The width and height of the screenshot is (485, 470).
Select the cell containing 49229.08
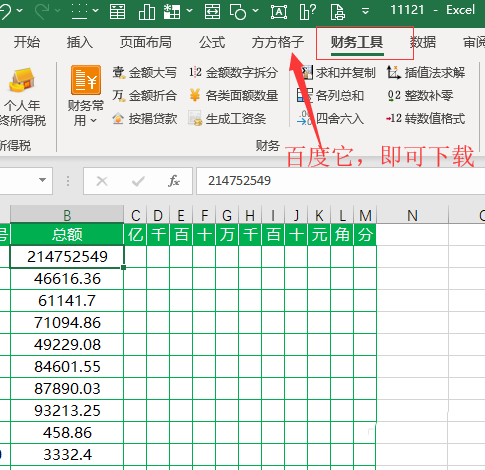click(x=67, y=345)
